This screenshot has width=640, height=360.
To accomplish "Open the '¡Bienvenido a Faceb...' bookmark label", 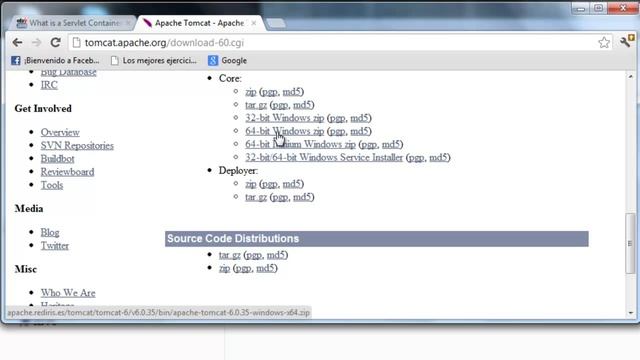I will [x=62, y=60].
